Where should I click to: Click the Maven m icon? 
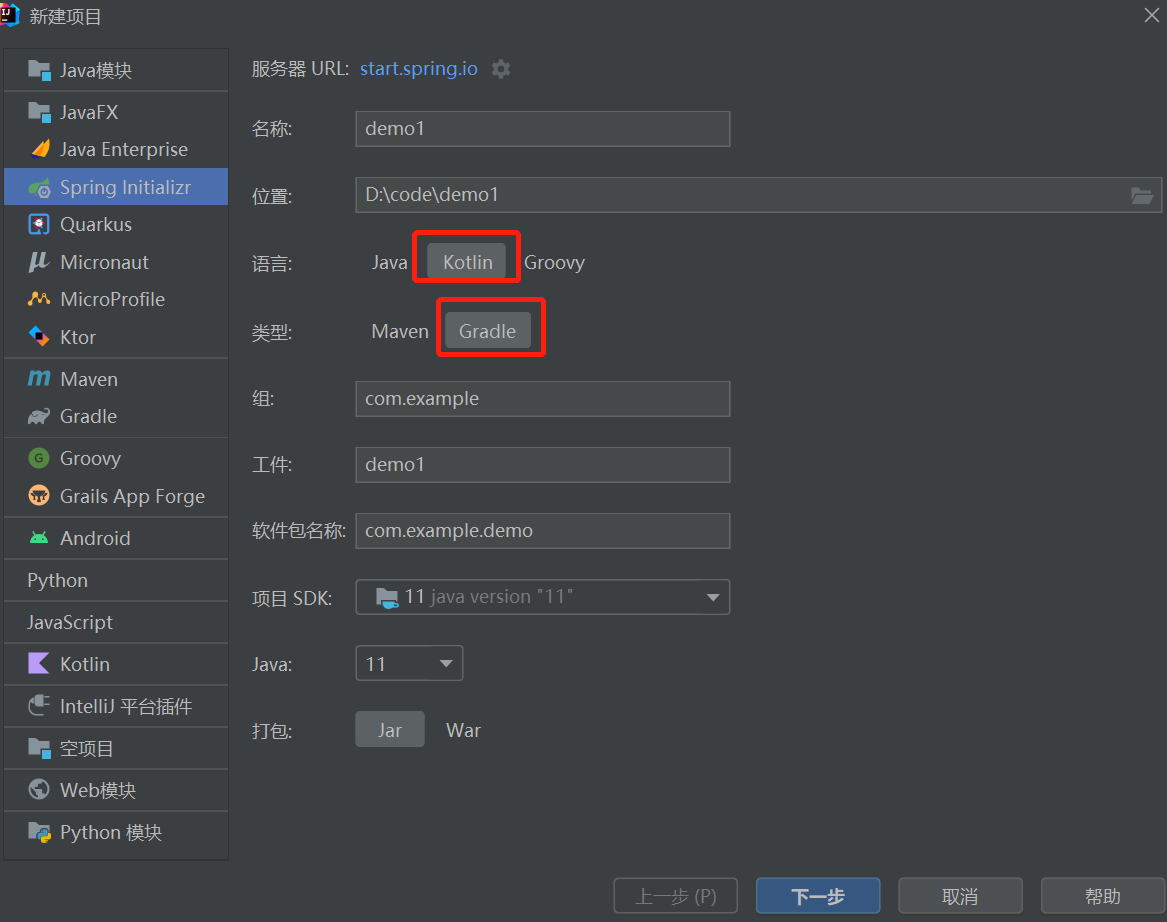coord(39,379)
